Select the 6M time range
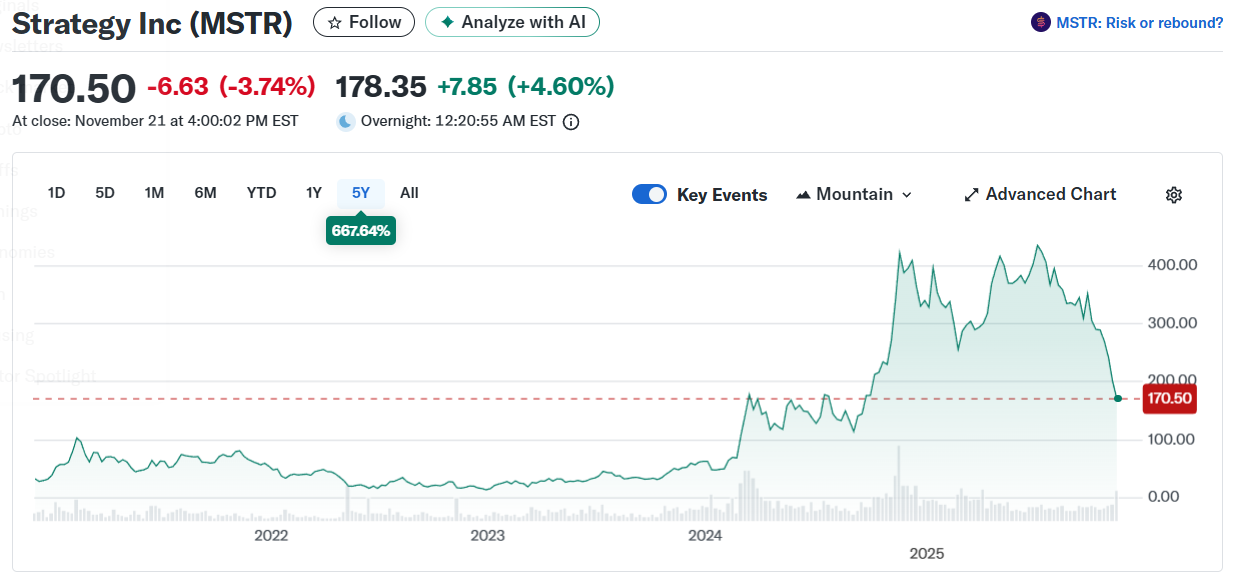 [205, 193]
